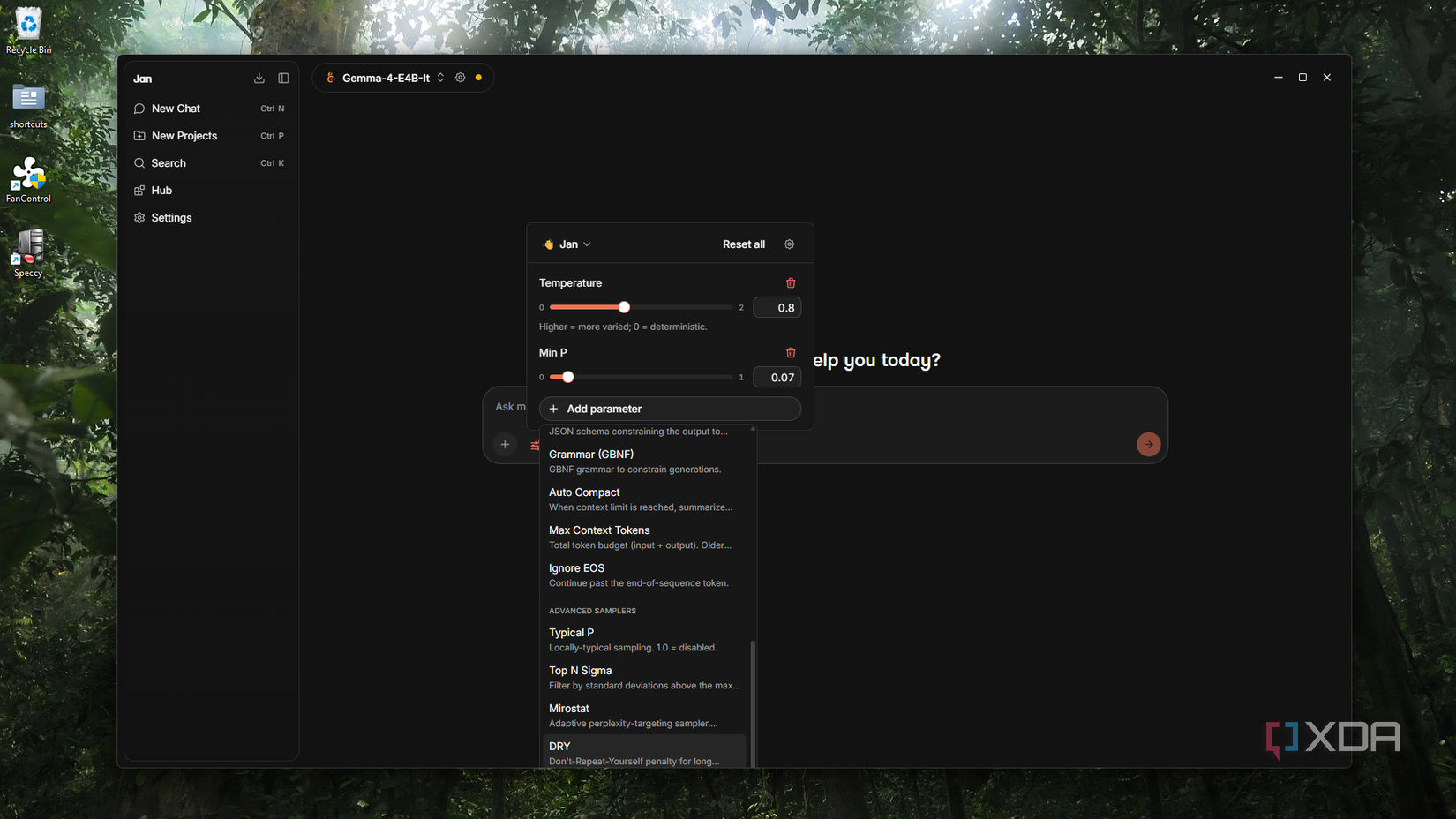
Task: Open Settings in the sidebar
Action: (x=210, y=218)
